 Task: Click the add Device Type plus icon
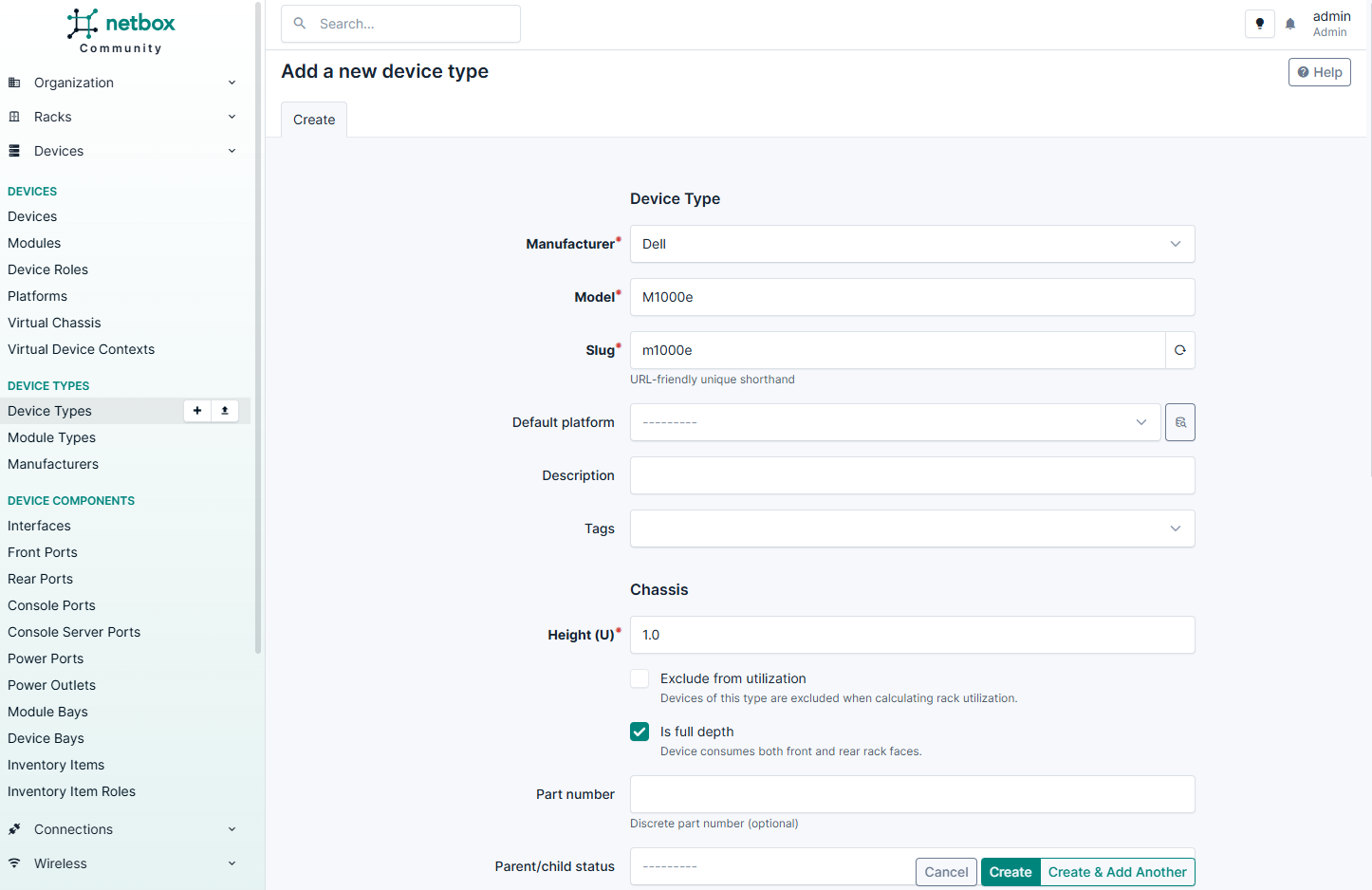coord(197,411)
